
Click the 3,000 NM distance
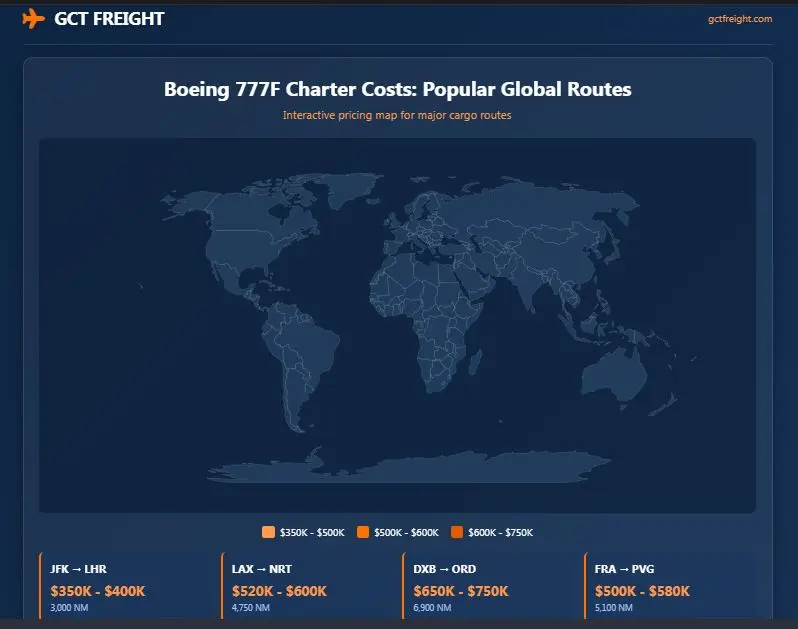coord(69,608)
